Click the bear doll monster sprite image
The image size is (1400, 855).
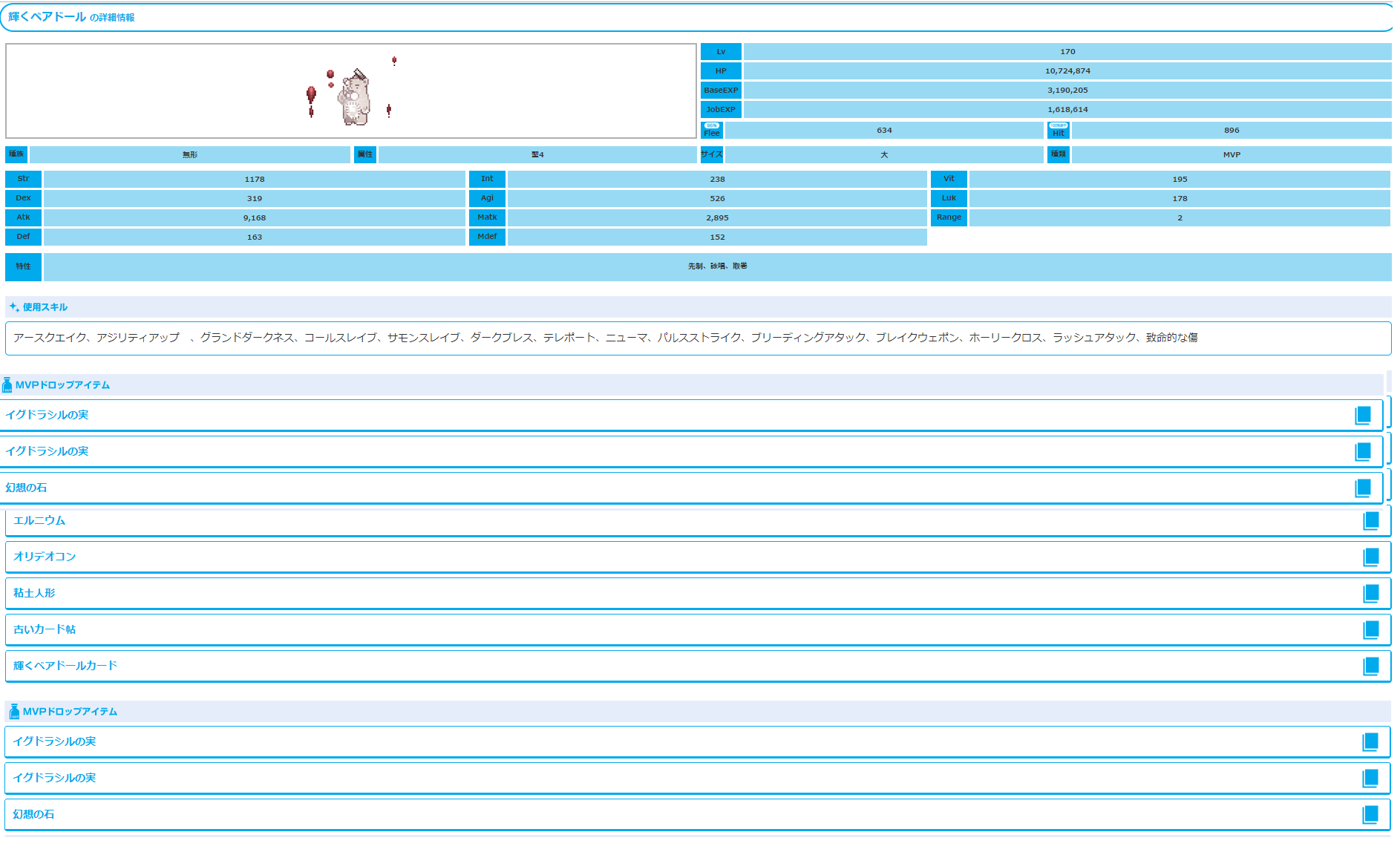pyautogui.click(x=354, y=96)
